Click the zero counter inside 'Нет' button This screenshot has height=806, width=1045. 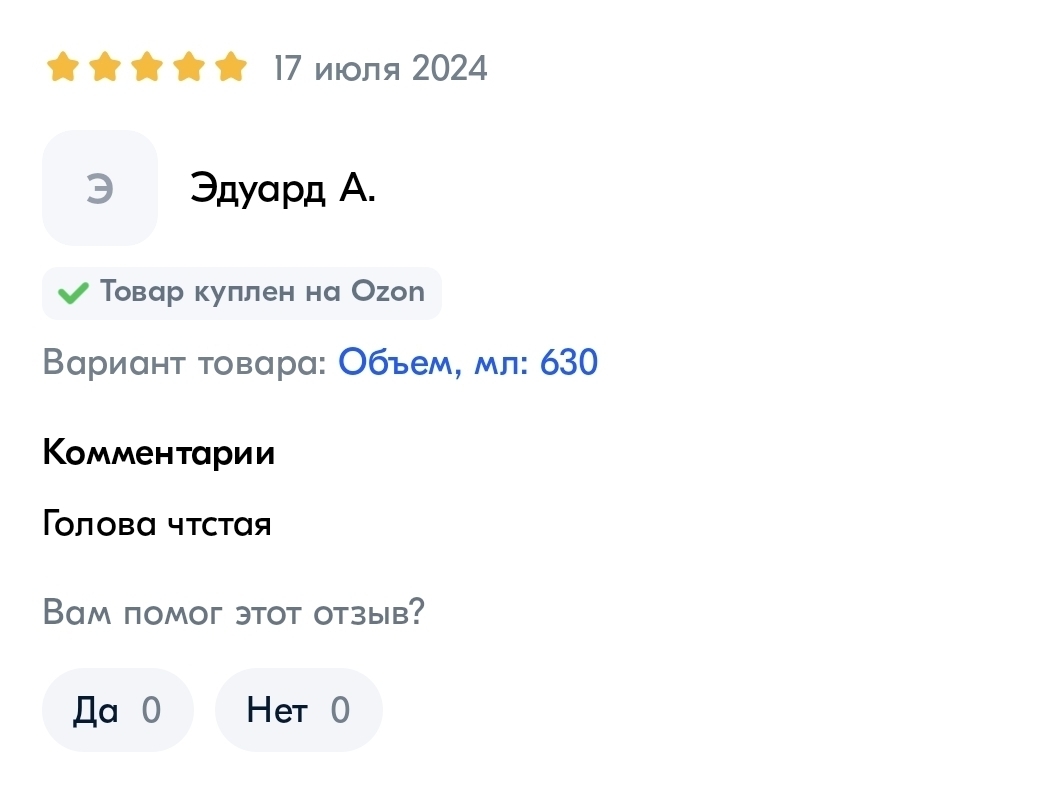pyautogui.click(x=340, y=710)
